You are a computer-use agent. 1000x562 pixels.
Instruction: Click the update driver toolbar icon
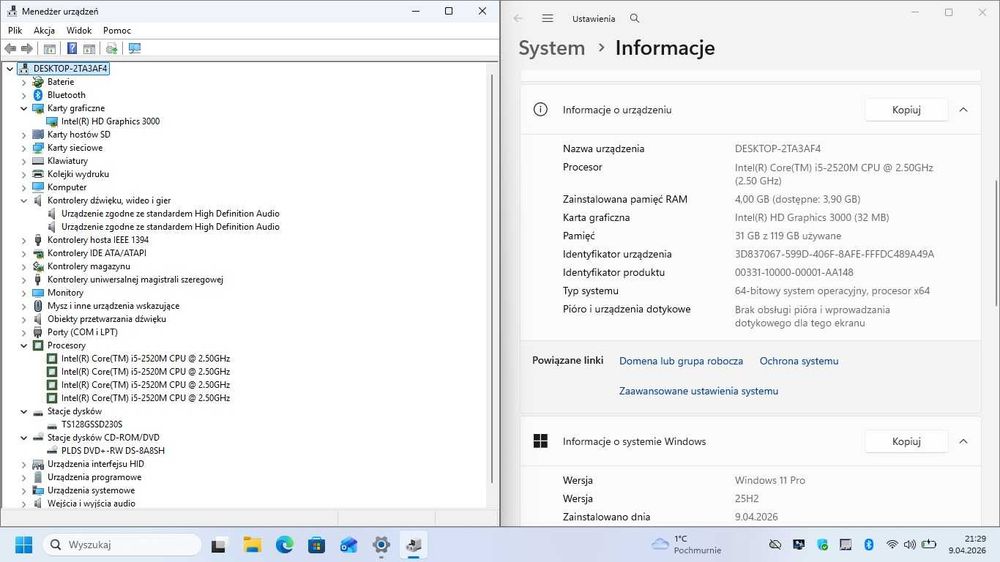pos(112,48)
